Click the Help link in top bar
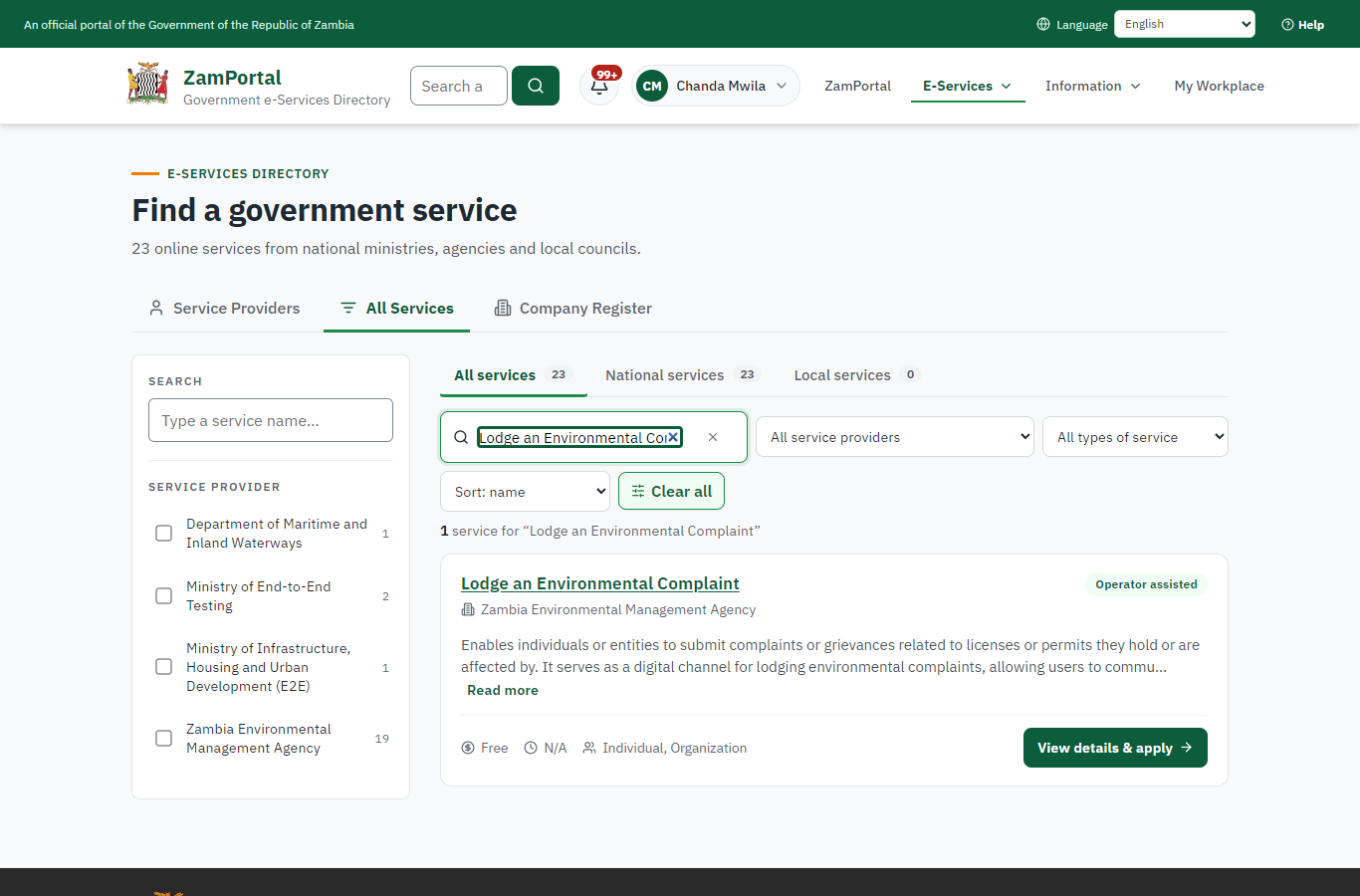Image resolution: width=1360 pixels, height=896 pixels. (x=1303, y=24)
